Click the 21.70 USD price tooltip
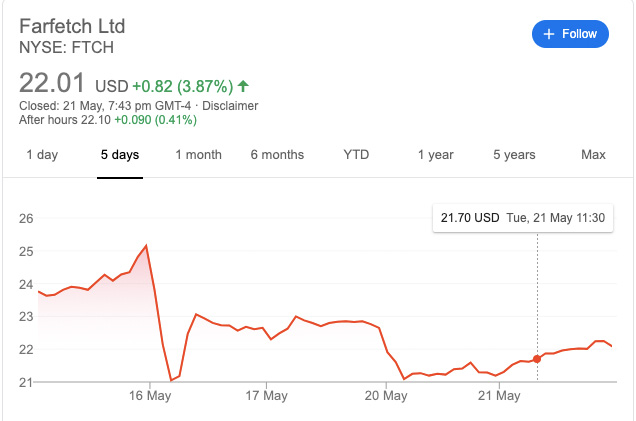This screenshot has height=421, width=636. (x=523, y=217)
